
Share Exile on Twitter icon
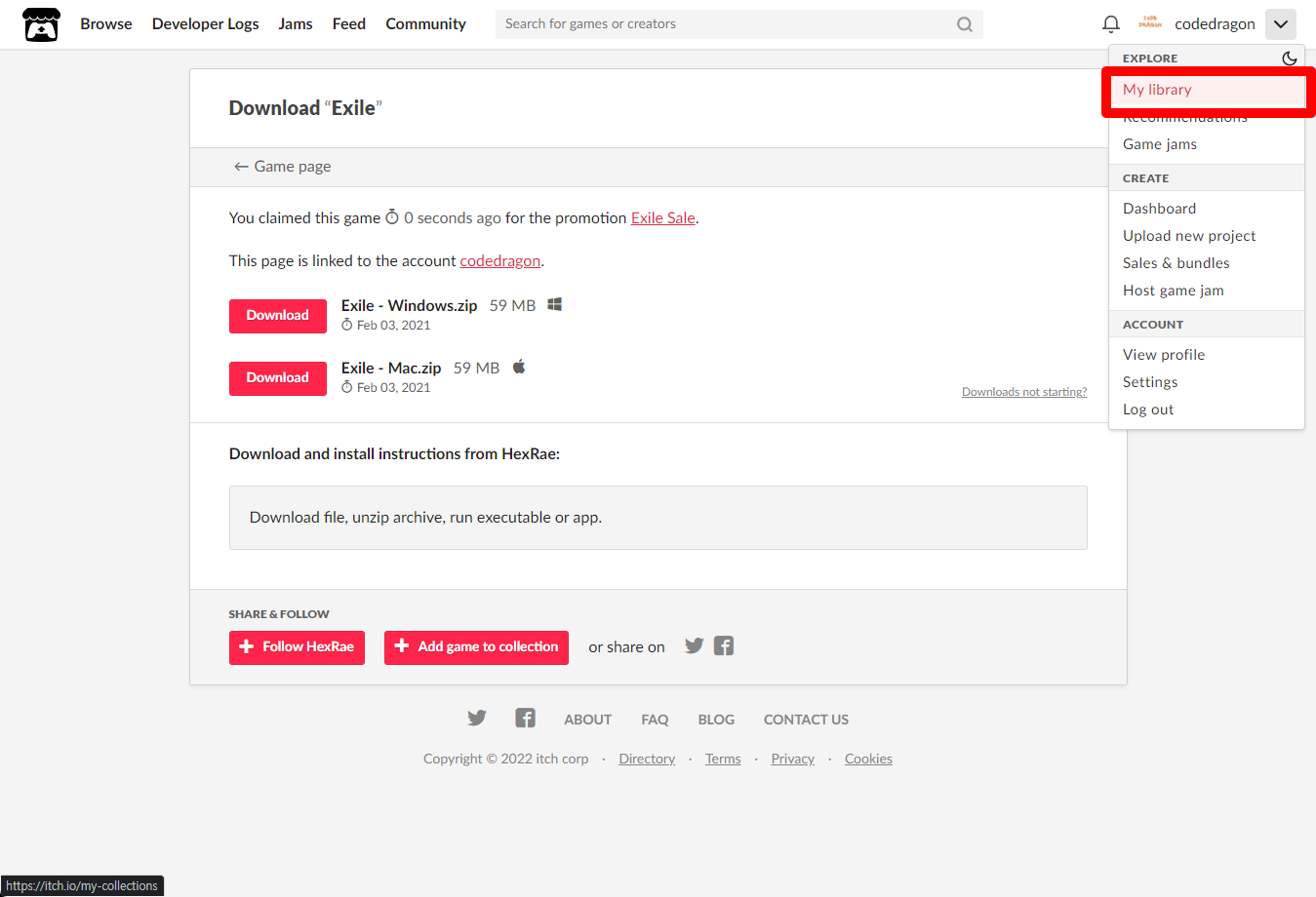pos(694,645)
